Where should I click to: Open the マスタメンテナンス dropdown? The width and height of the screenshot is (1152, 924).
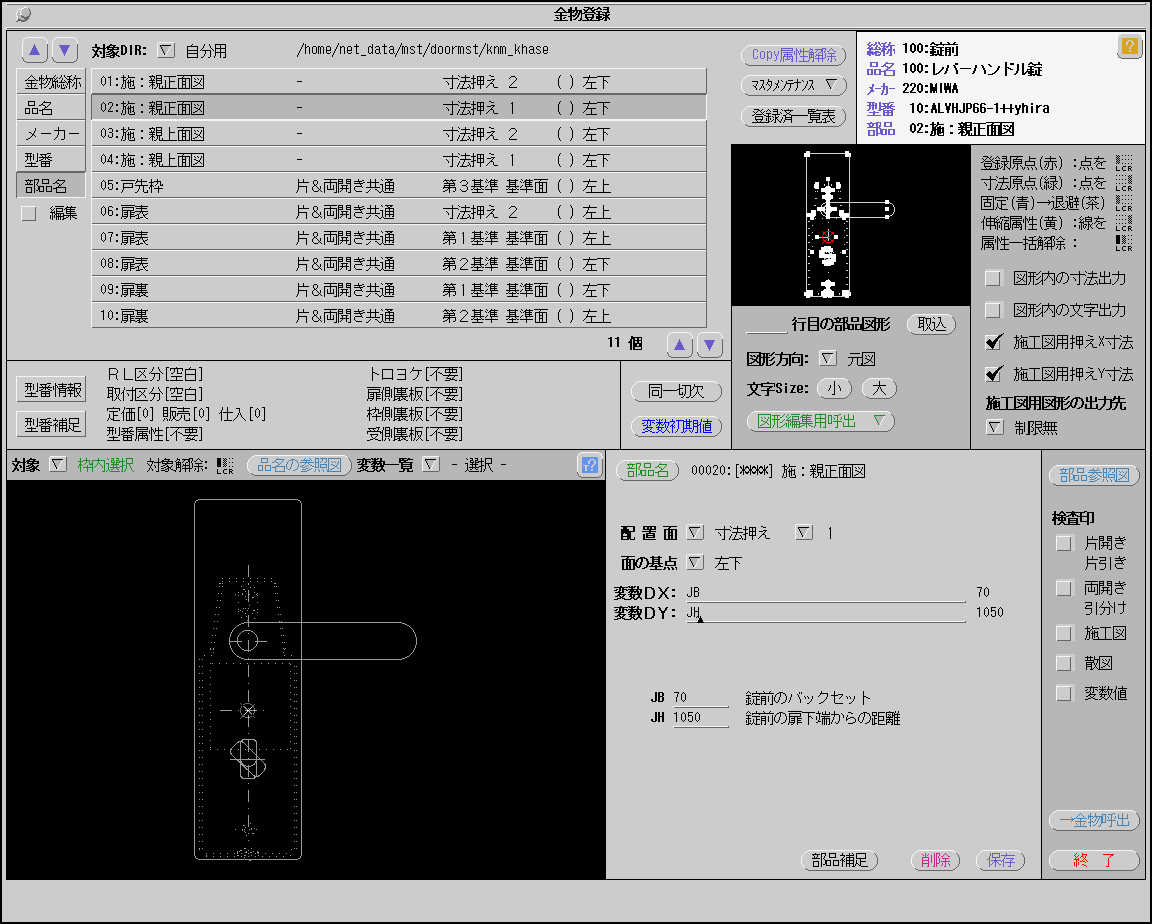[x=793, y=85]
